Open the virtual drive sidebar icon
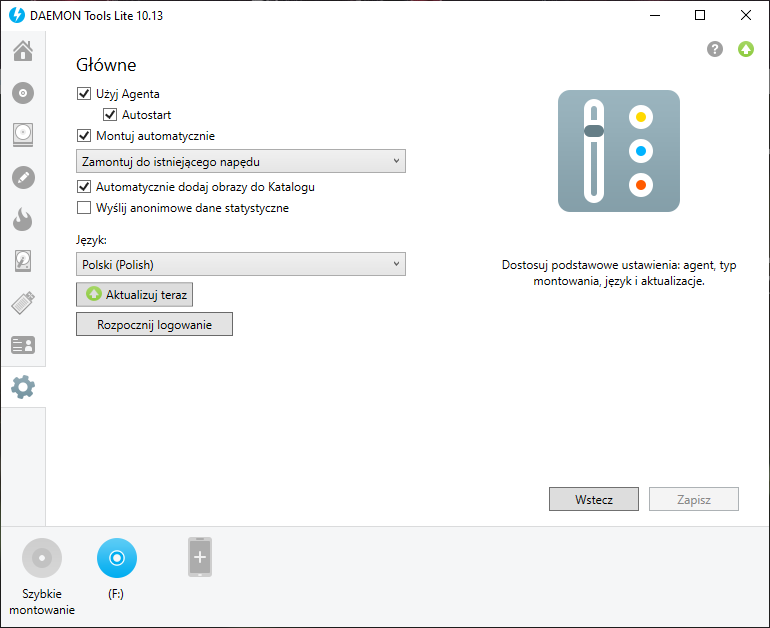This screenshot has width=770, height=628. (x=23, y=135)
